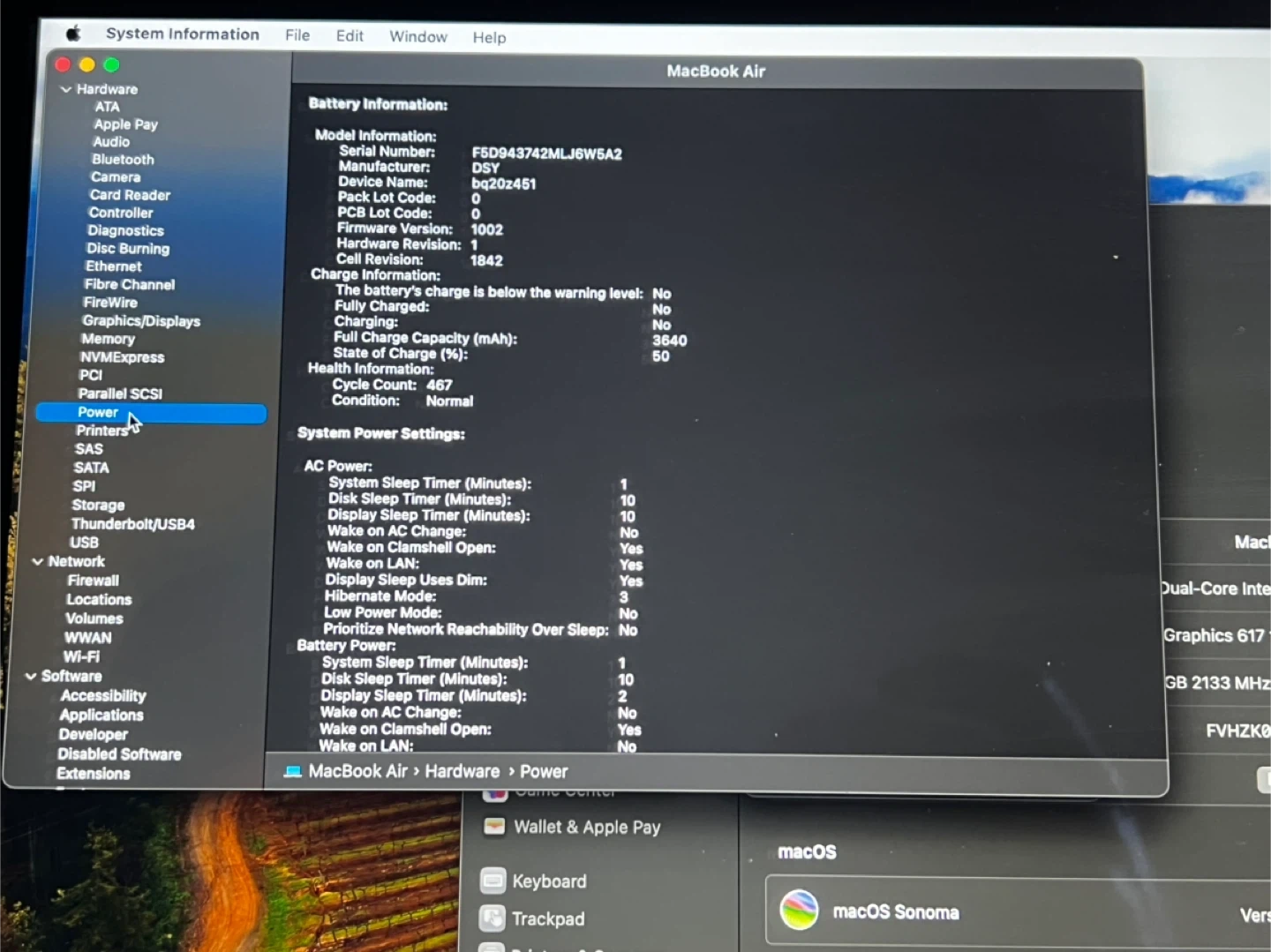Click the green zoom window button
Image resolution: width=1271 pixels, height=952 pixels.
[x=111, y=64]
